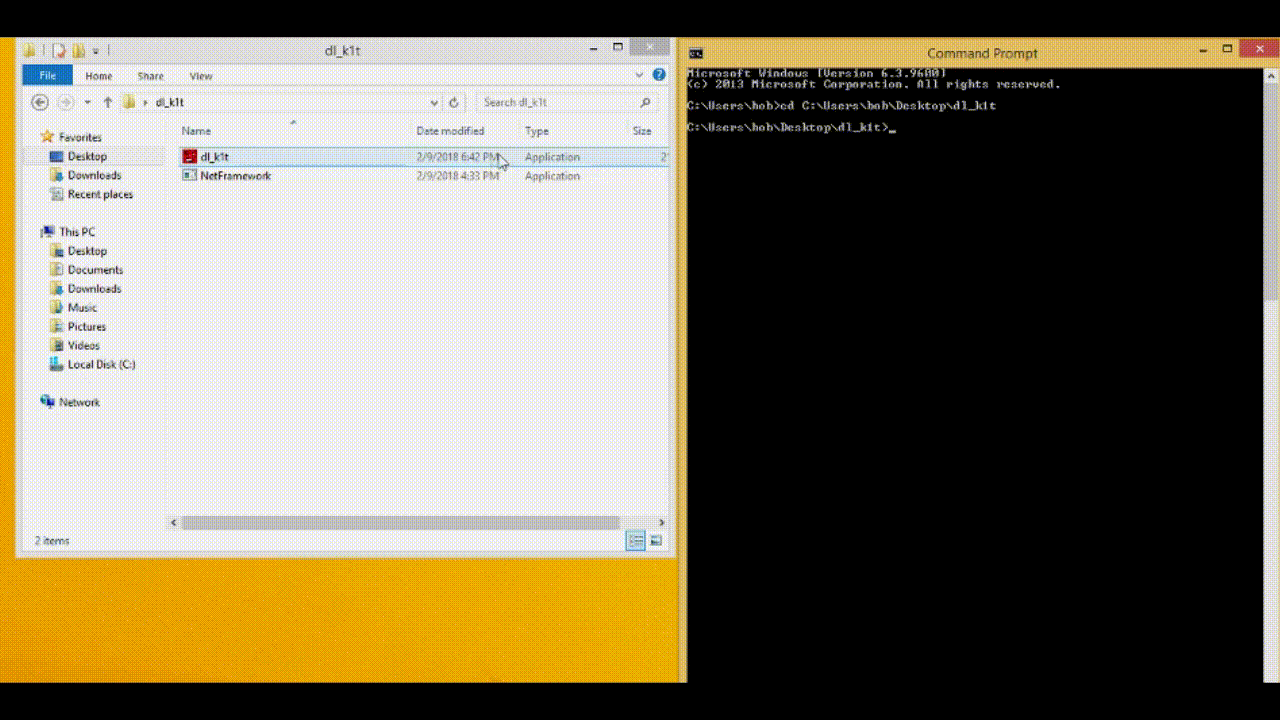Select the Favorites star heading
This screenshot has height=720, width=1280.
coord(70,137)
